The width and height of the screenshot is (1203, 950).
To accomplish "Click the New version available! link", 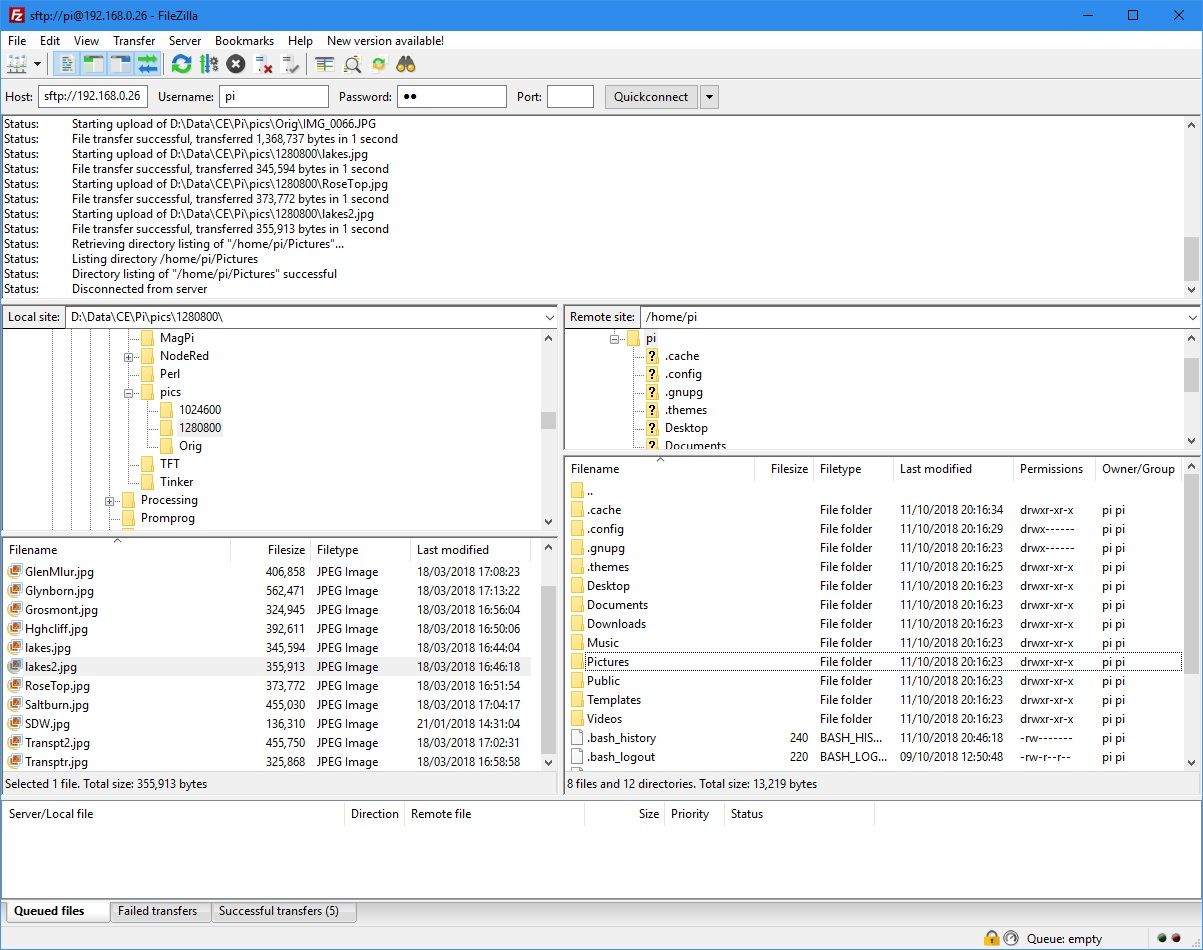I will click(x=385, y=41).
